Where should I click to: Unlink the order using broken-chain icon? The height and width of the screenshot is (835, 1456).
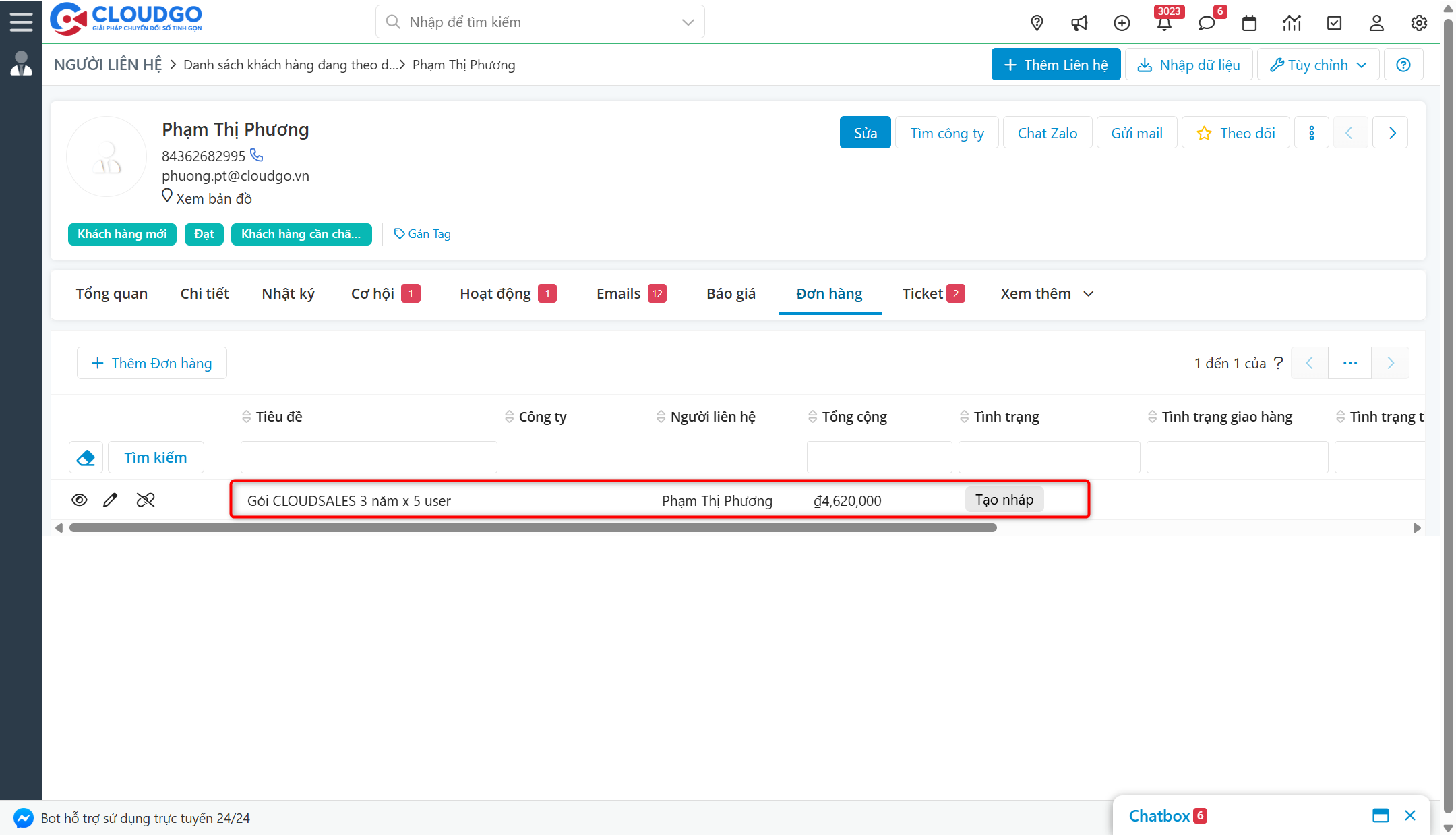pyautogui.click(x=146, y=500)
